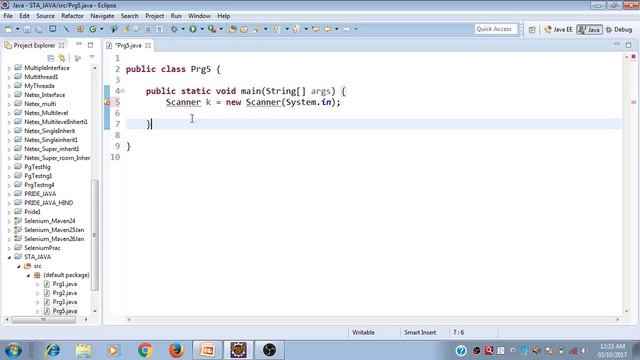Open the File menu
The width and height of the screenshot is (640, 360).
[8, 16]
